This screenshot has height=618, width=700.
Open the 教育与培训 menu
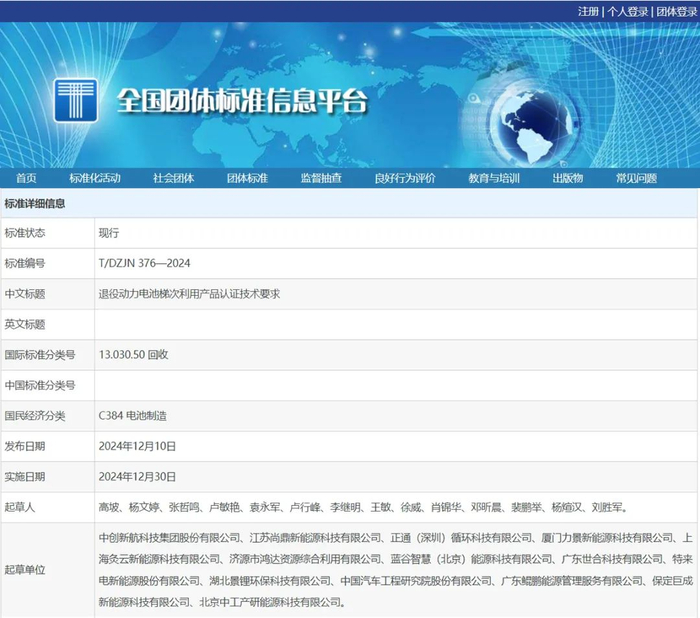tap(494, 178)
